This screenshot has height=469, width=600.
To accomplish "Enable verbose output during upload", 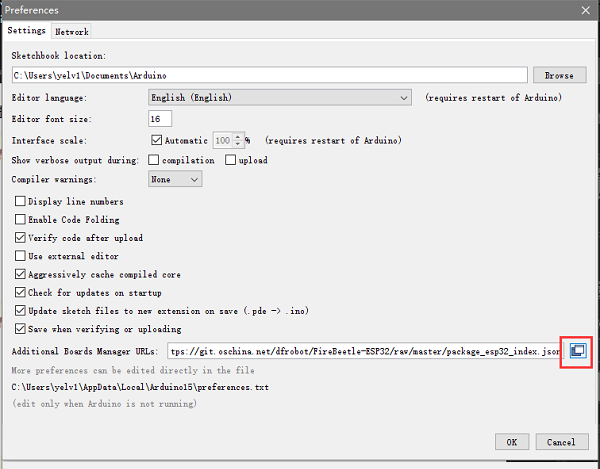I will 230,160.
